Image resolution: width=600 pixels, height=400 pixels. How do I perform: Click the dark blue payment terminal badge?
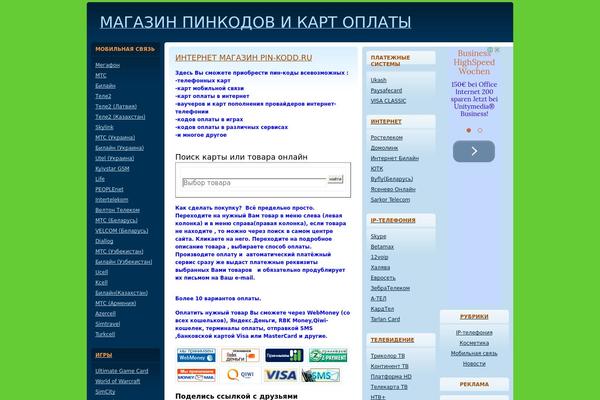click(284, 355)
